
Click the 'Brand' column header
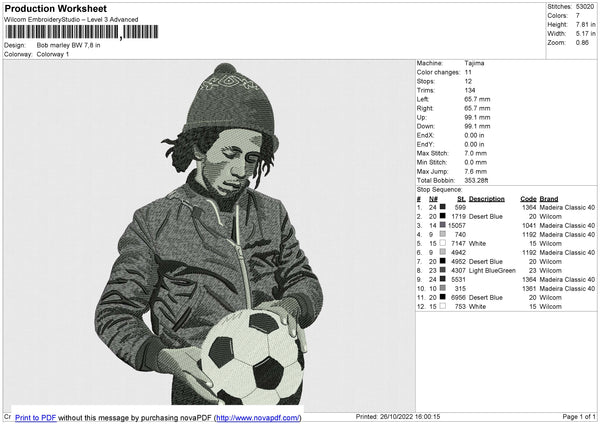tap(549, 199)
